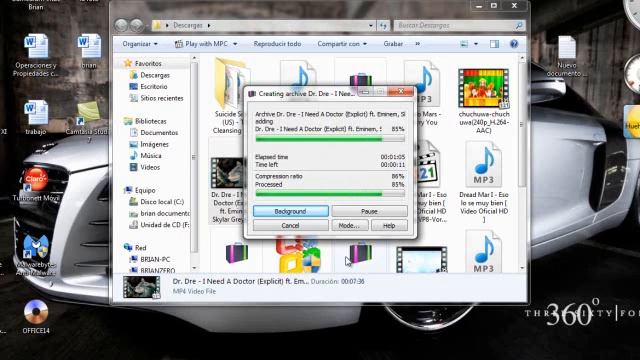Open Disco local (C:)
This screenshot has width=640, height=360.
[162, 202]
